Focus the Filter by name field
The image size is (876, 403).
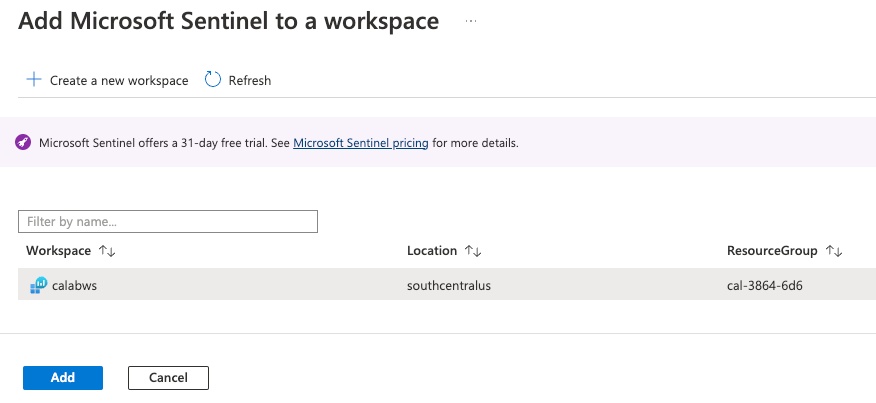click(x=168, y=221)
